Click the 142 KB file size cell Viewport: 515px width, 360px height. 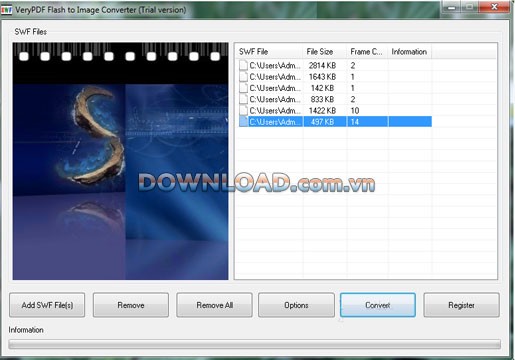(x=322, y=88)
